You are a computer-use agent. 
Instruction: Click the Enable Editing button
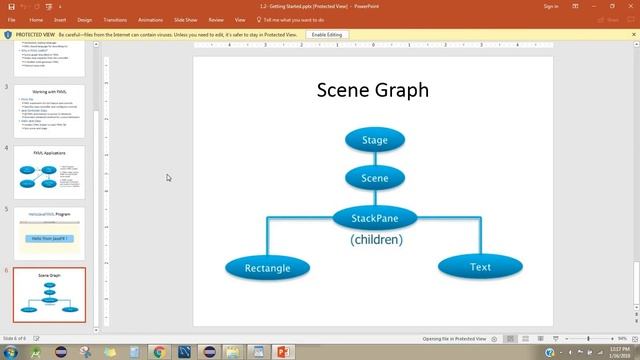pyautogui.click(x=327, y=35)
